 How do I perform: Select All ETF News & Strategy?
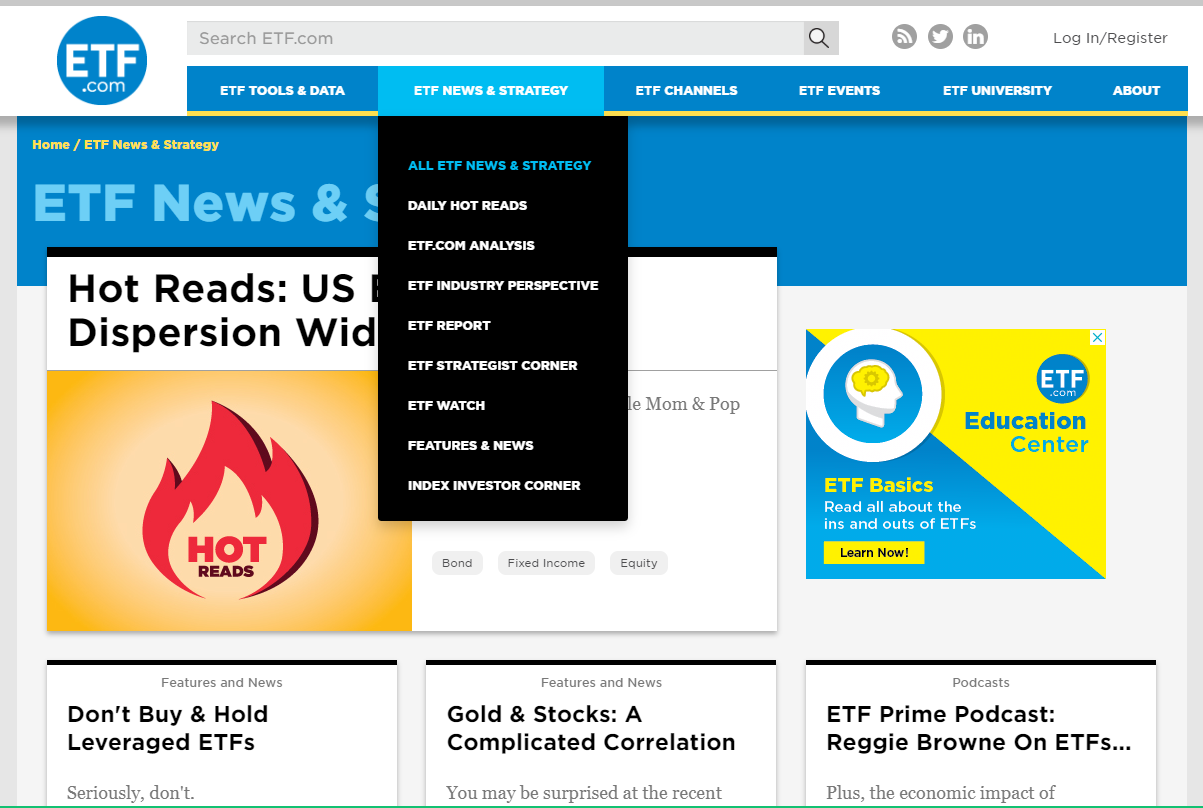(x=499, y=165)
